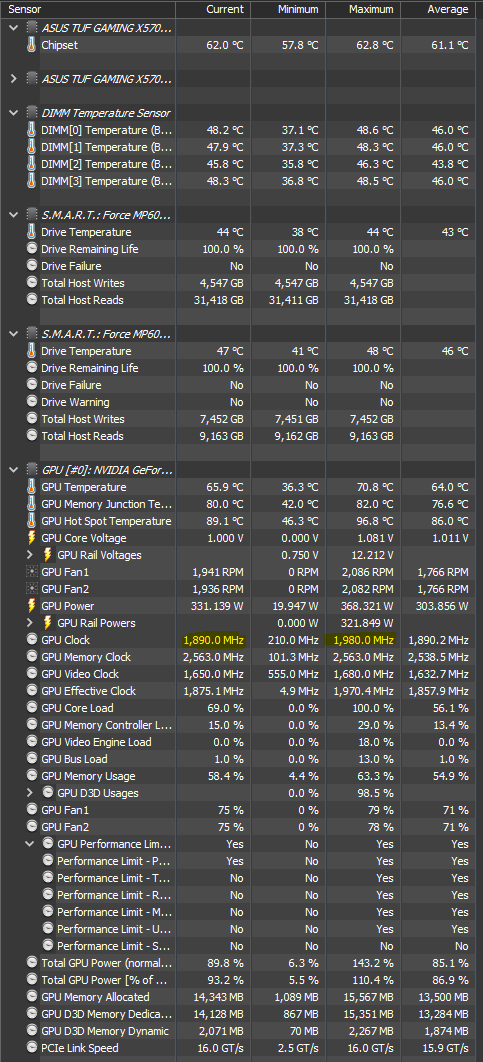Viewport: 483px width, 1062px height.
Task: Click the GPU Core Load sensor icon
Action: pos(32,708)
